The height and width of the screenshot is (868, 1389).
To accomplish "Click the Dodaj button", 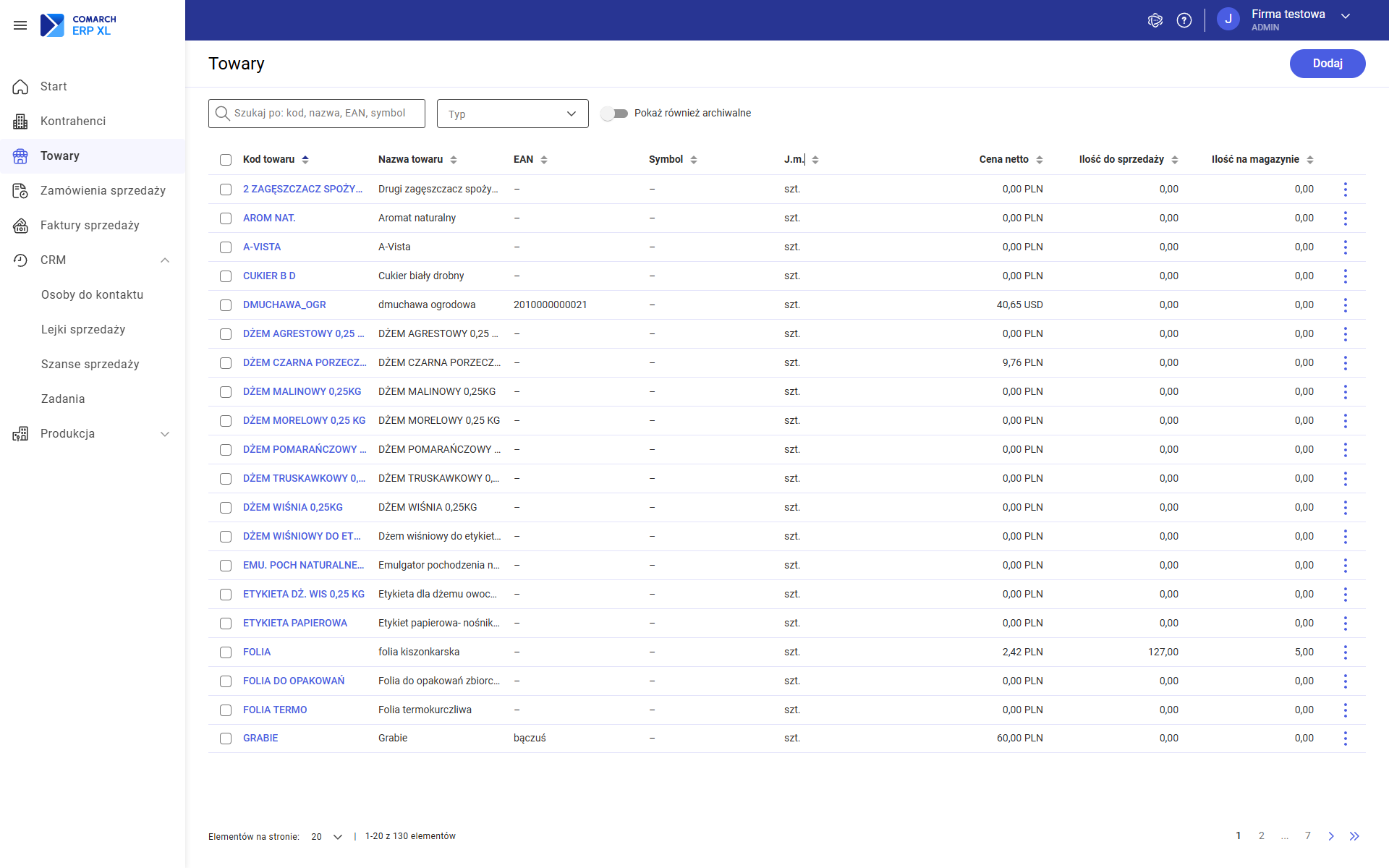I will [1327, 64].
